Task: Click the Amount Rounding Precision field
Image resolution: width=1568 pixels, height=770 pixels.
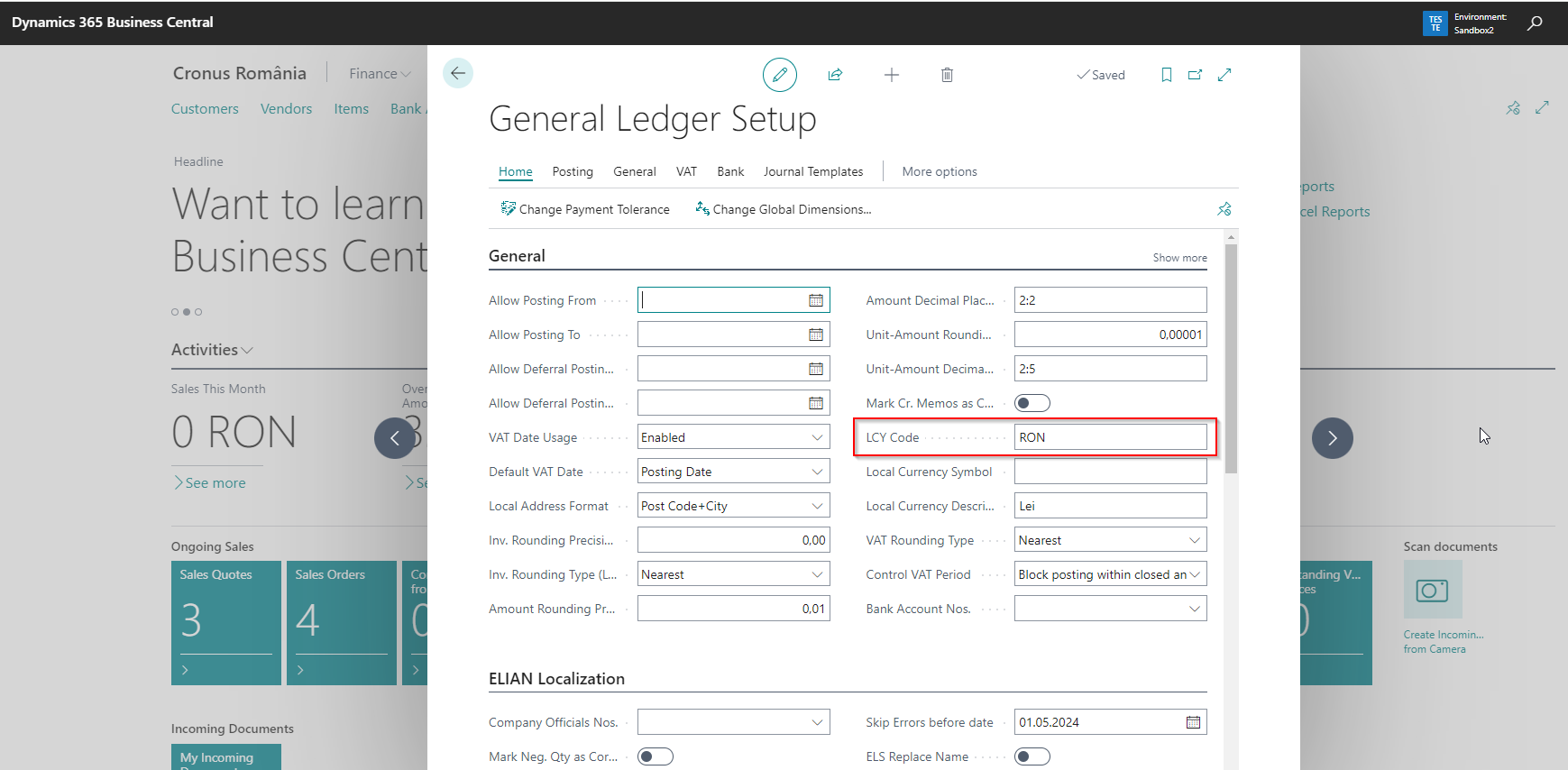Action: (734, 609)
